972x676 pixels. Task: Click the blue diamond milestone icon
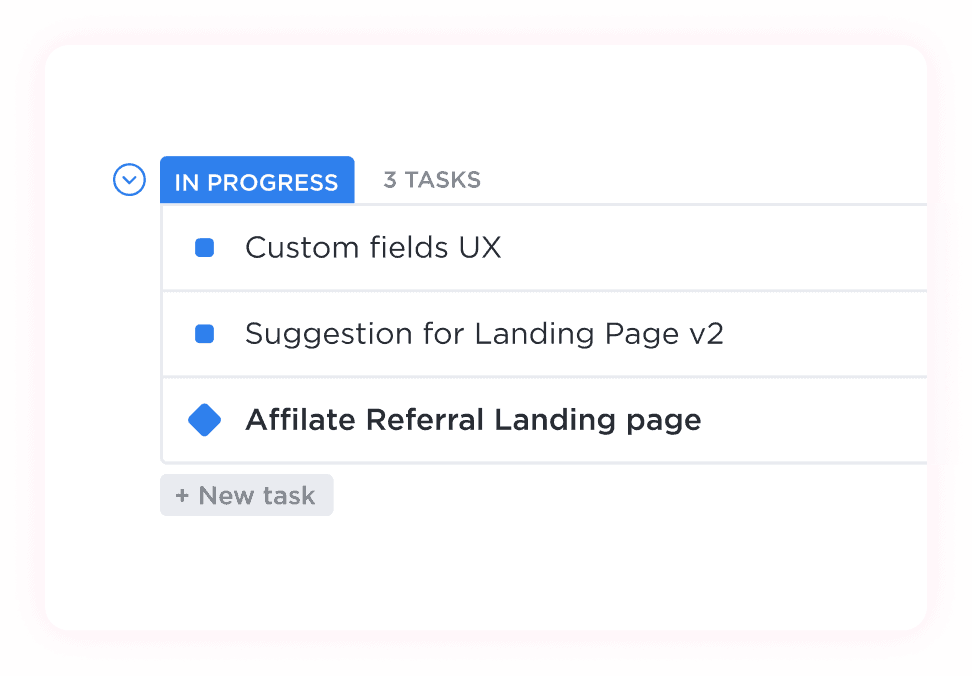click(205, 420)
